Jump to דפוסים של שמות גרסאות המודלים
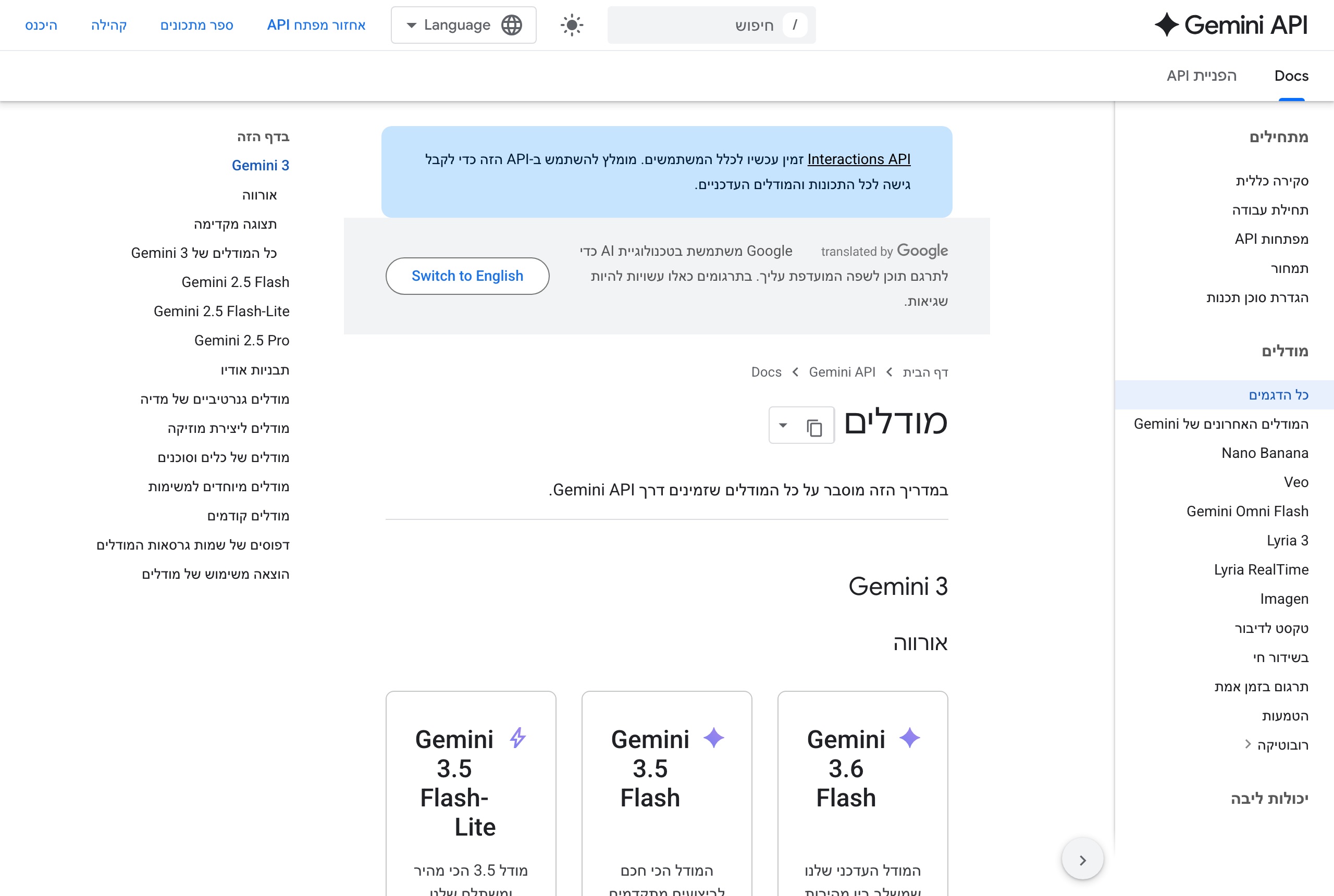1334x896 pixels. pyautogui.click(x=193, y=544)
